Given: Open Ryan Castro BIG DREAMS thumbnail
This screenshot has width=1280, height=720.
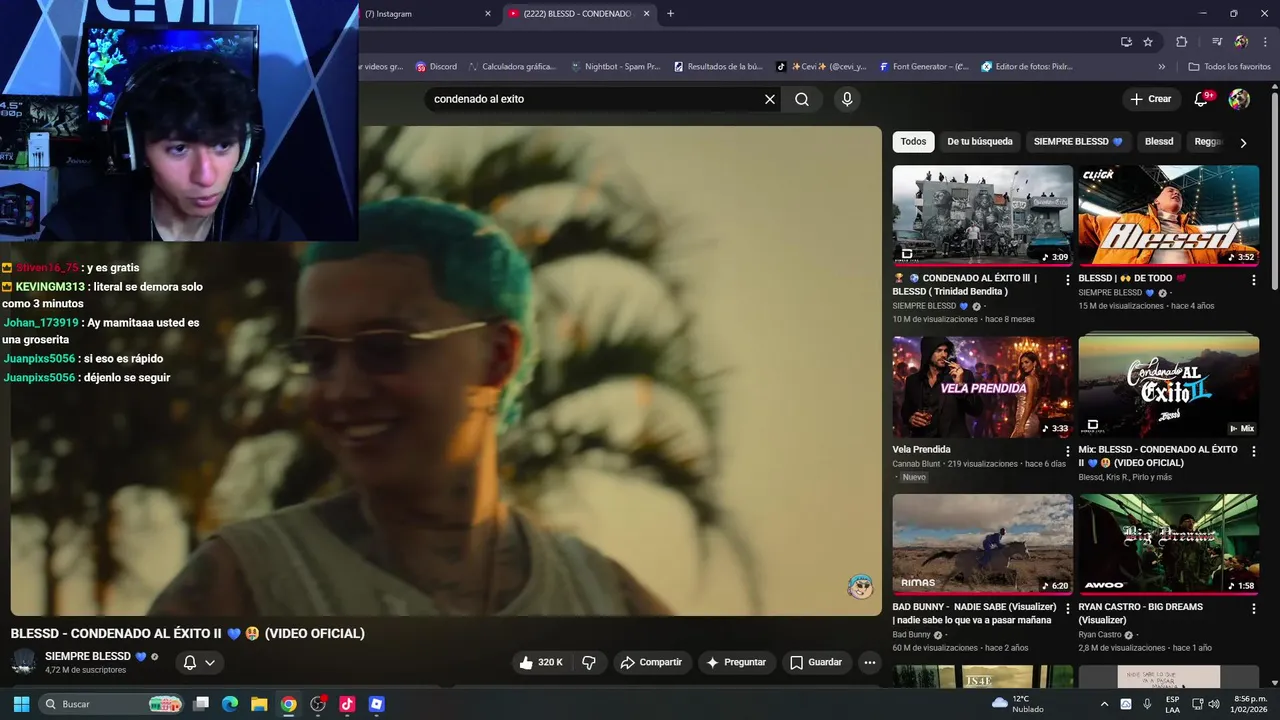Looking at the screenshot, I should tap(1169, 544).
